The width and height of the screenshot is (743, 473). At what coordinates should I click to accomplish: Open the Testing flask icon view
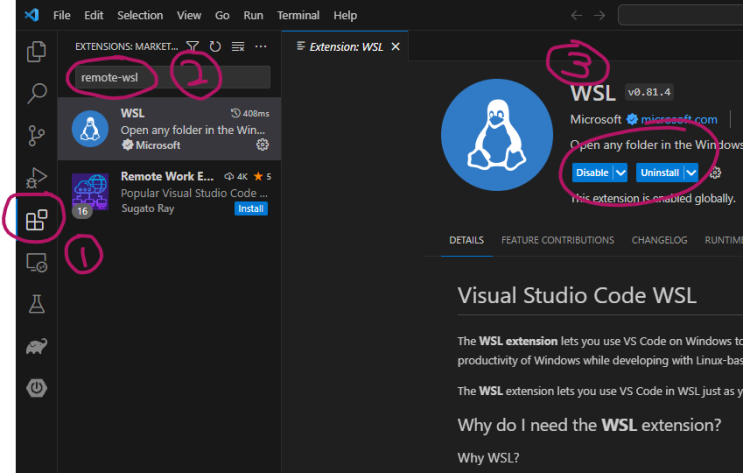click(36, 304)
